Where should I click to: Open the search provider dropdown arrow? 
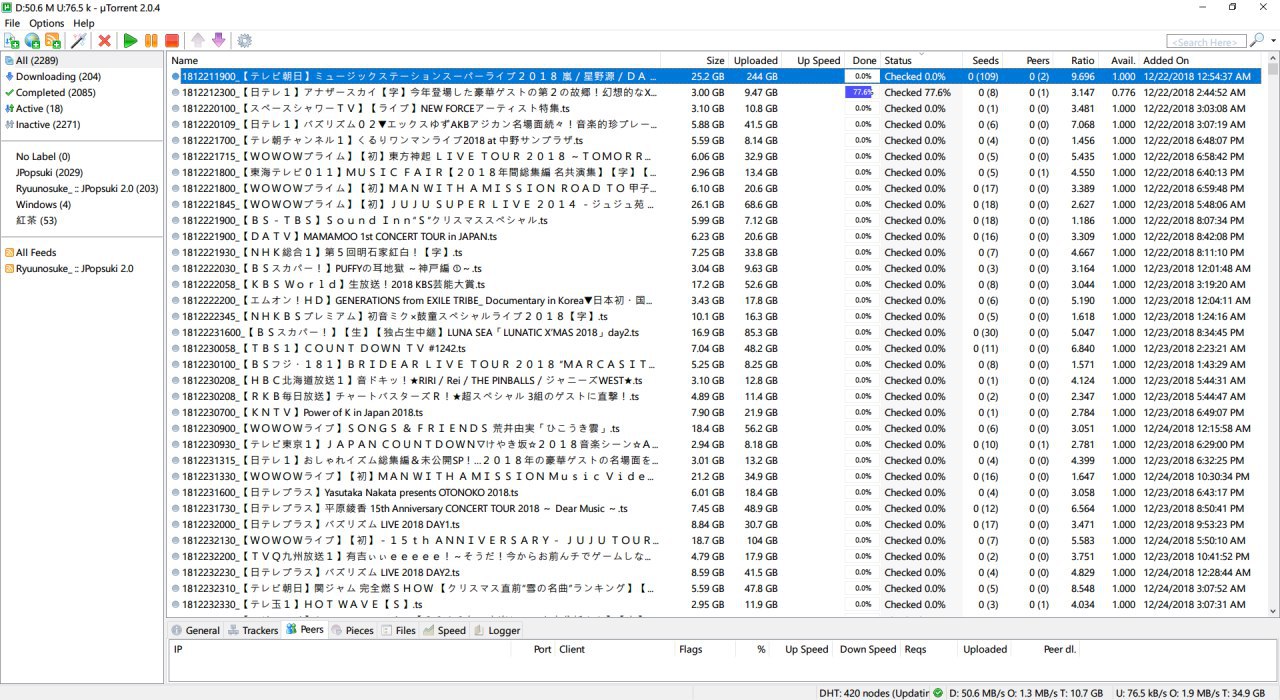click(1272, 41)
